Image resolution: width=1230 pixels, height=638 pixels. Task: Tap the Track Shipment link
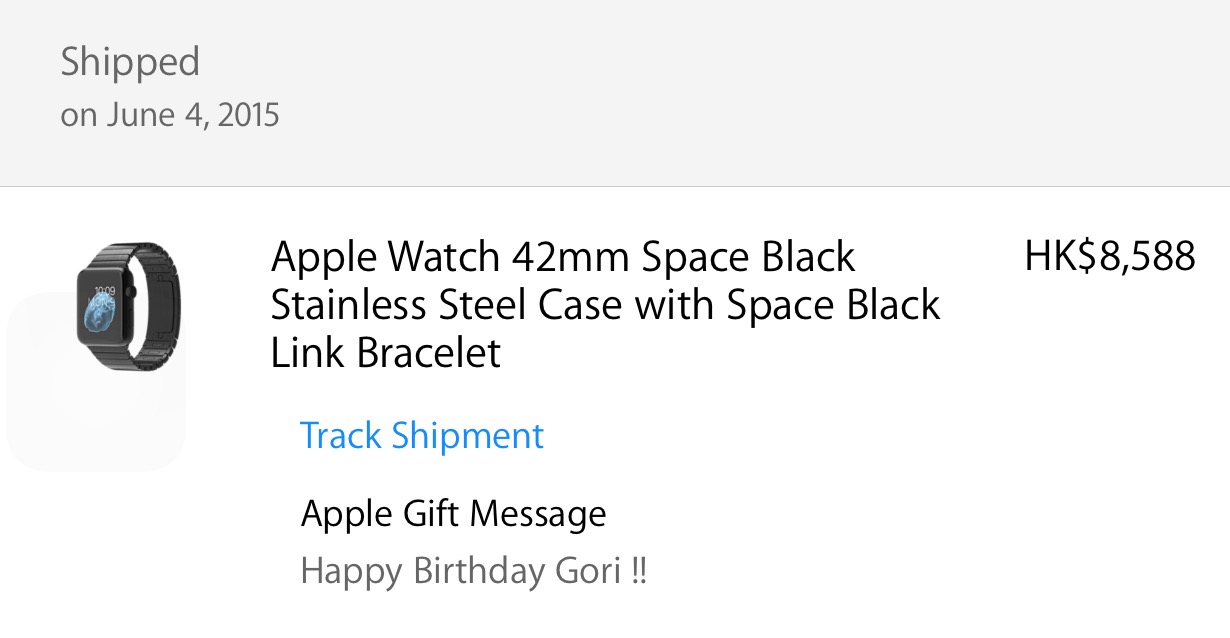tap(421, 436)
